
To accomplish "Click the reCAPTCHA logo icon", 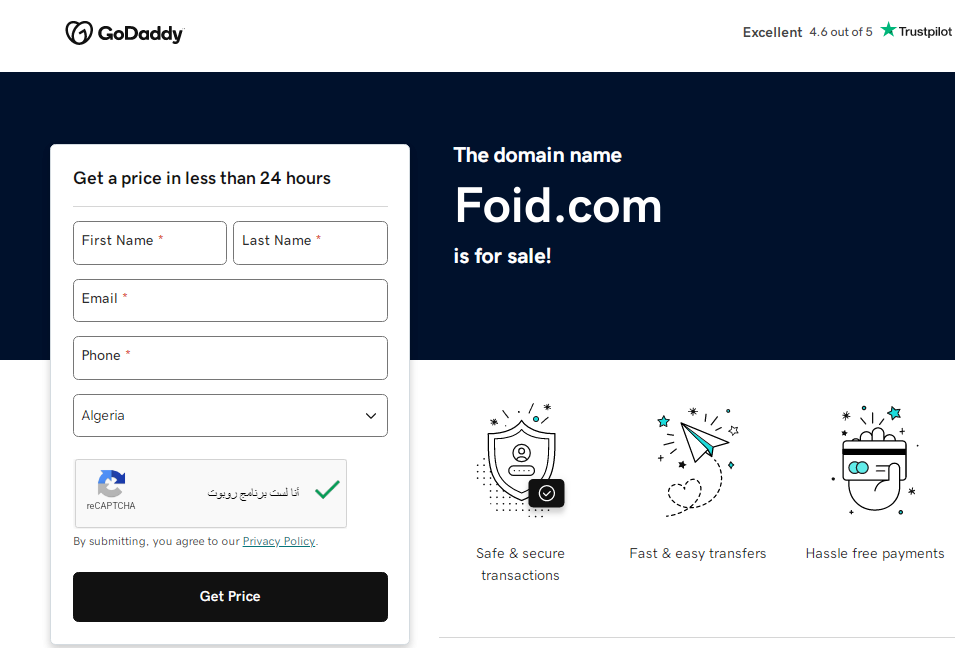I will [x=111, y=484].
